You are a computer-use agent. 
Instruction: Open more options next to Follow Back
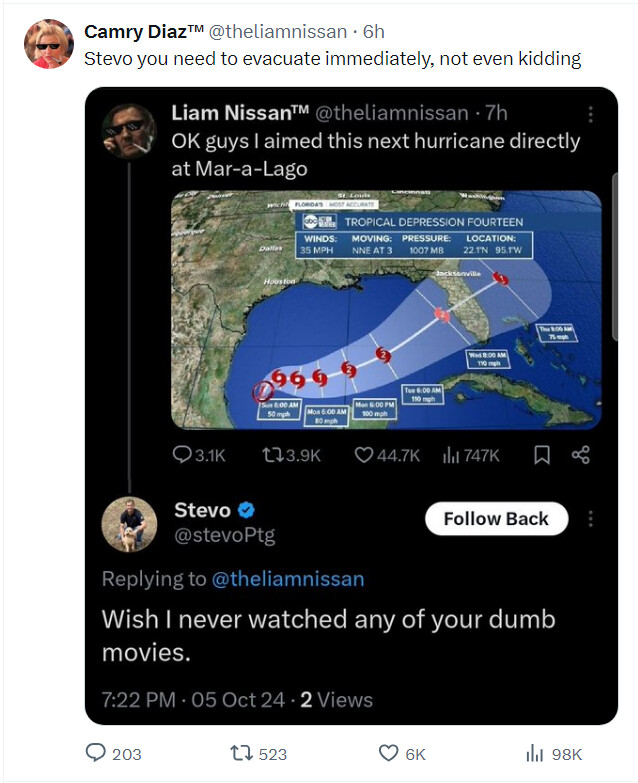591,519
